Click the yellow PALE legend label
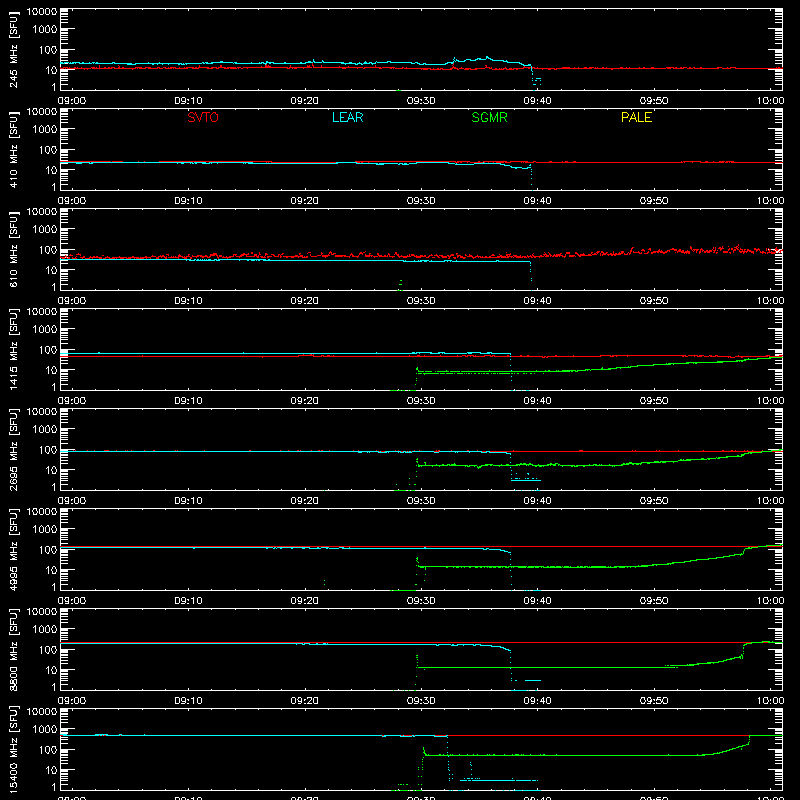This screenshot has height=800, width=800. (636, 117)
